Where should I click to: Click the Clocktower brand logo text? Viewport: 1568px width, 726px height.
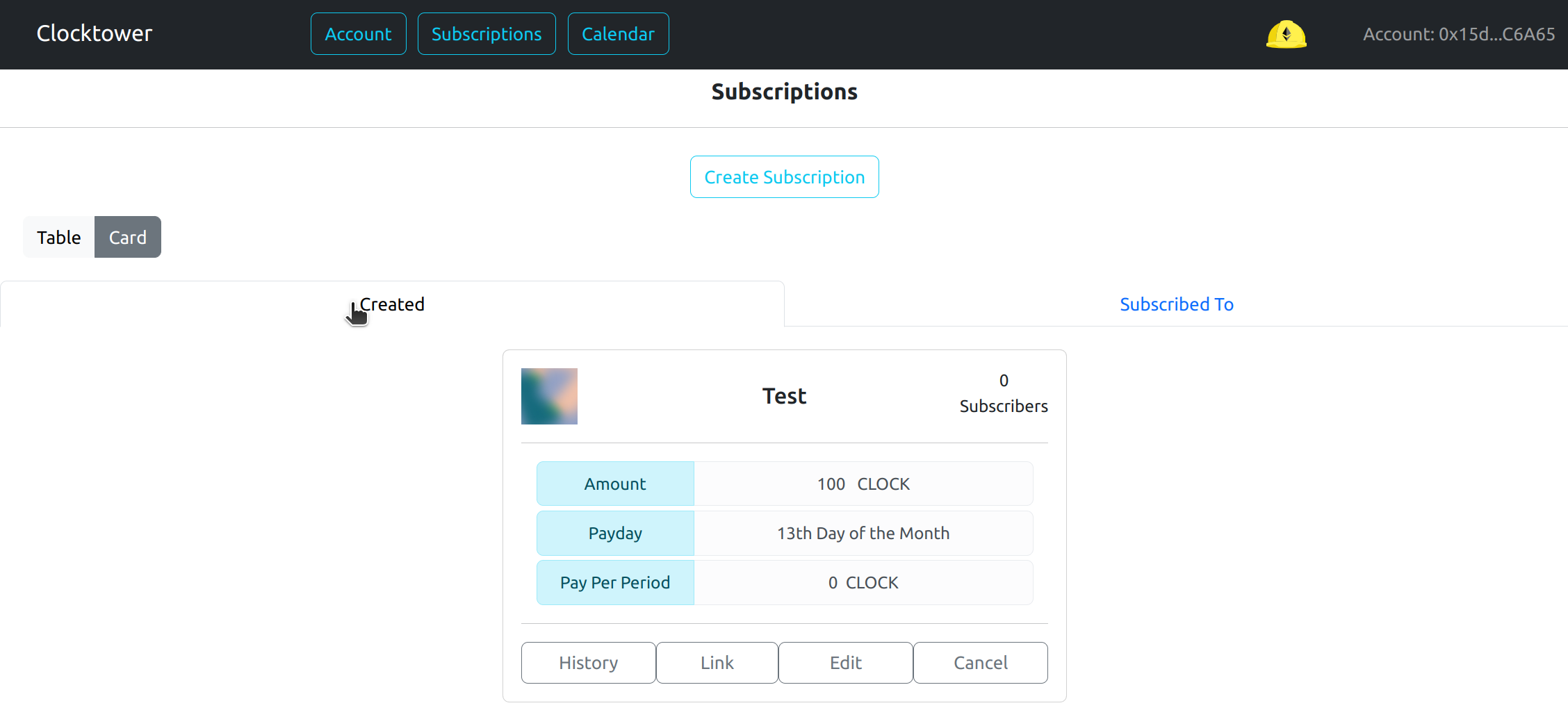click(x=95, y=33)
